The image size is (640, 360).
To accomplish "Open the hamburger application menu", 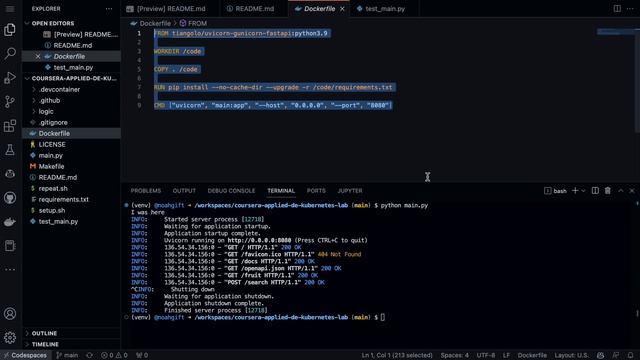I will (x=10, y=9).
